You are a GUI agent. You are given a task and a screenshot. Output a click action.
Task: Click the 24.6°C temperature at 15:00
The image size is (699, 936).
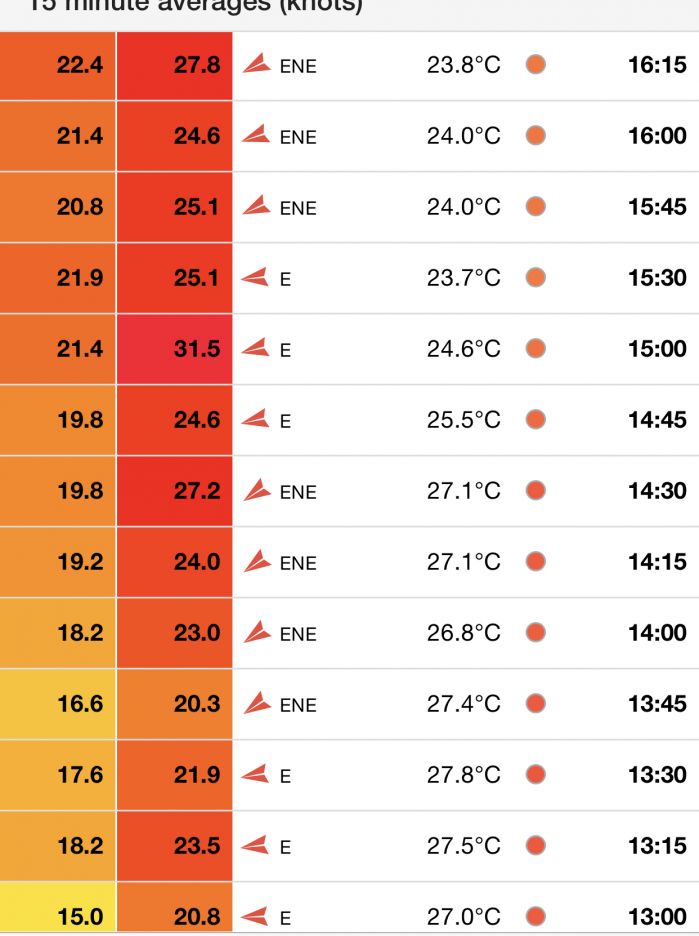464,349
